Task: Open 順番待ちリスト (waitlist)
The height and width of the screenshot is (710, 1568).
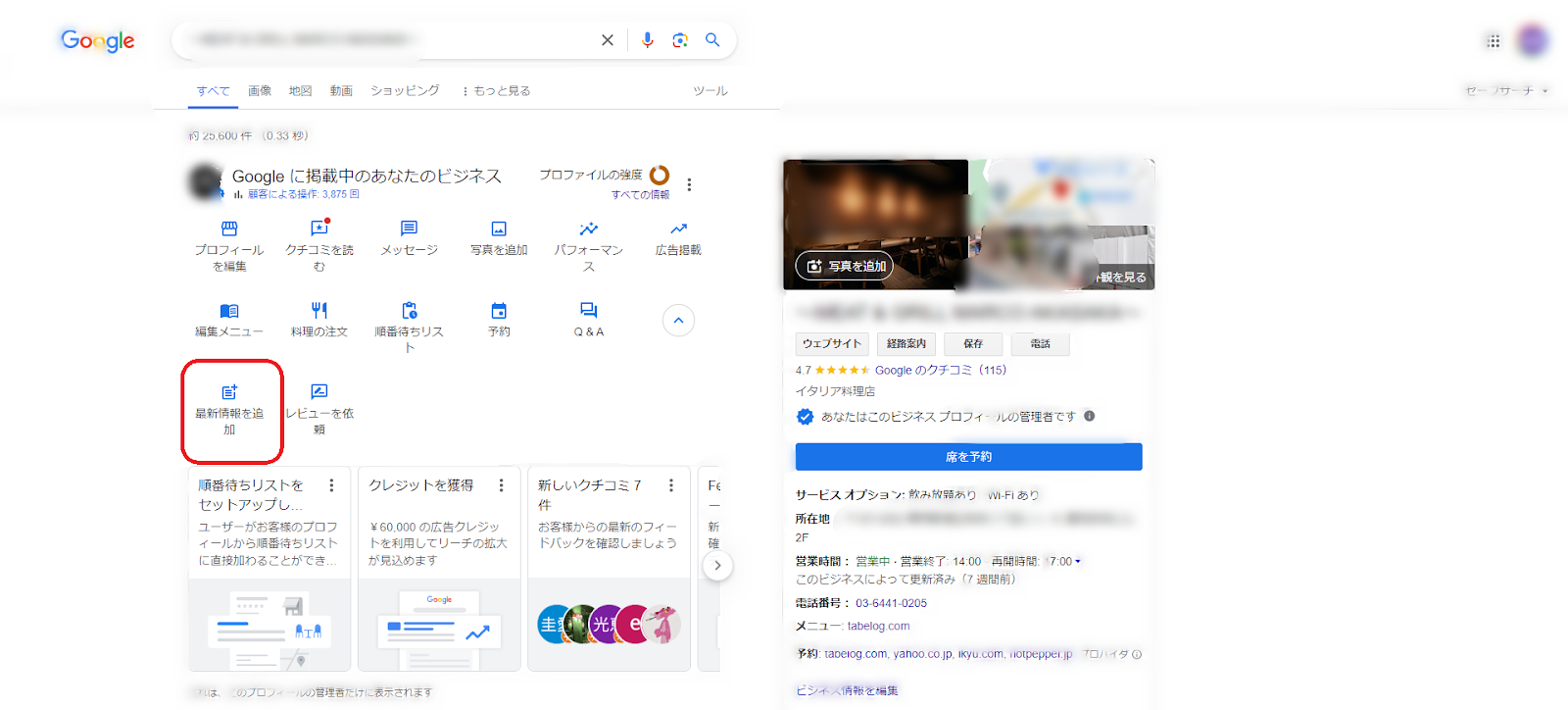Action: click(x=410, y=328)
